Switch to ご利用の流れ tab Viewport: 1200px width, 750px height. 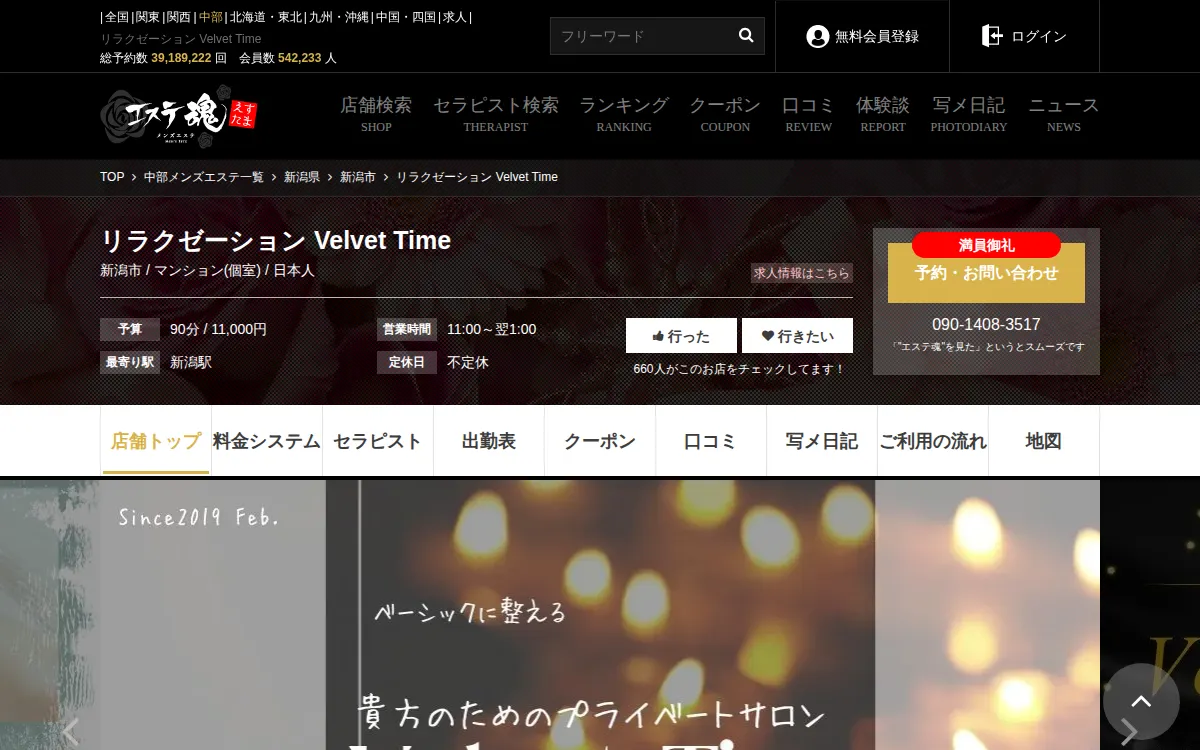(x=933, y=441)
